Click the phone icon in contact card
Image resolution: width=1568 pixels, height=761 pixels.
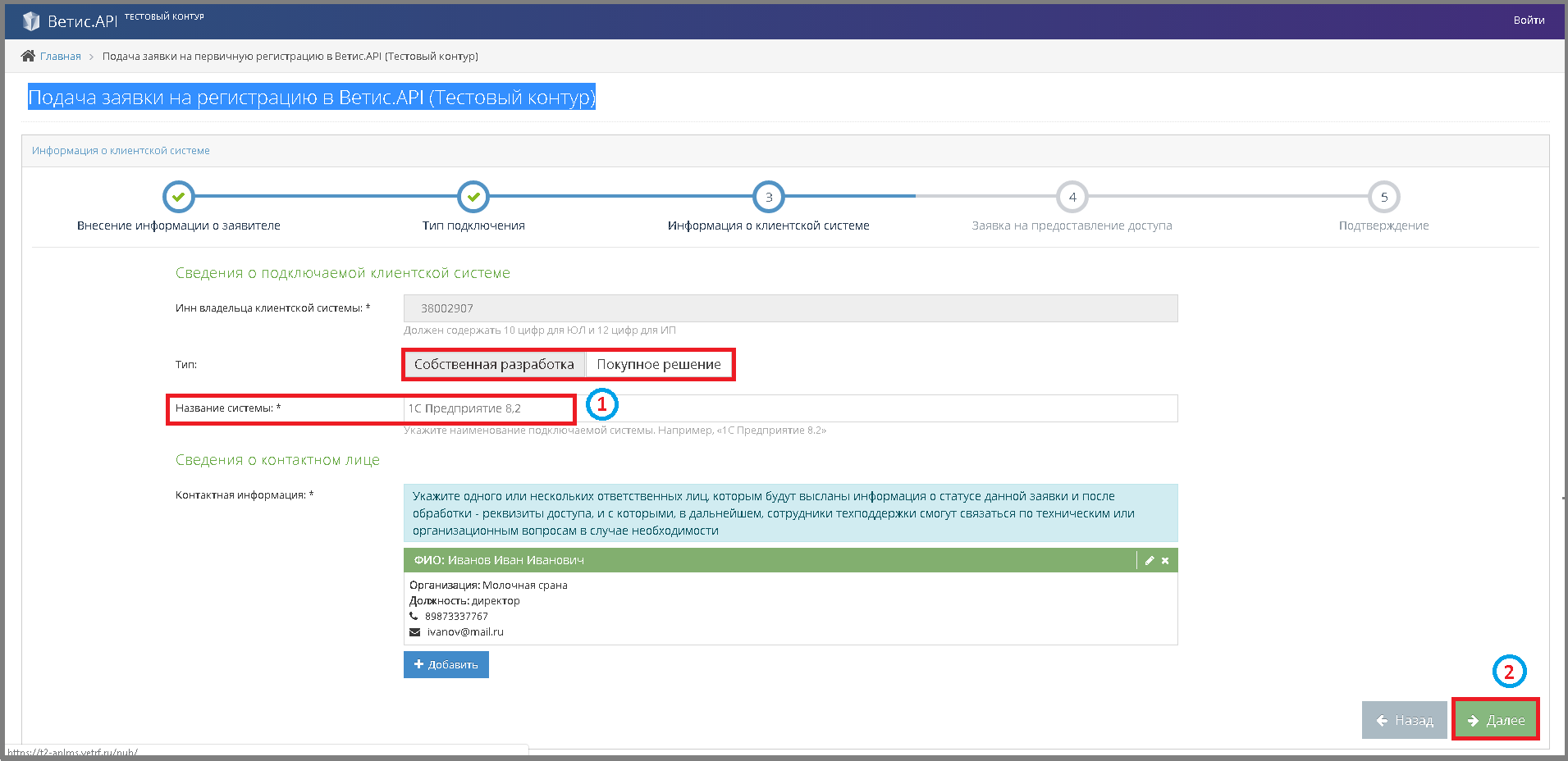pos(414,616)
